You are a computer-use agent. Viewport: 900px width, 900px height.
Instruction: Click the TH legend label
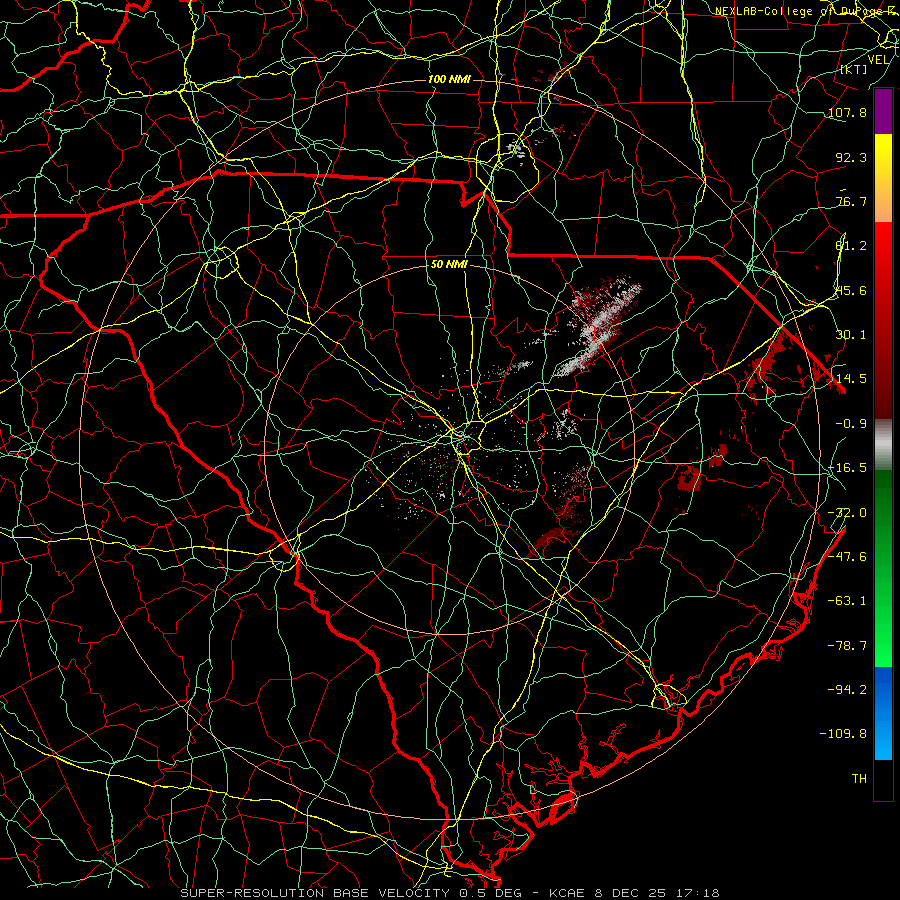pyautogui.click(x=859, y=779)
